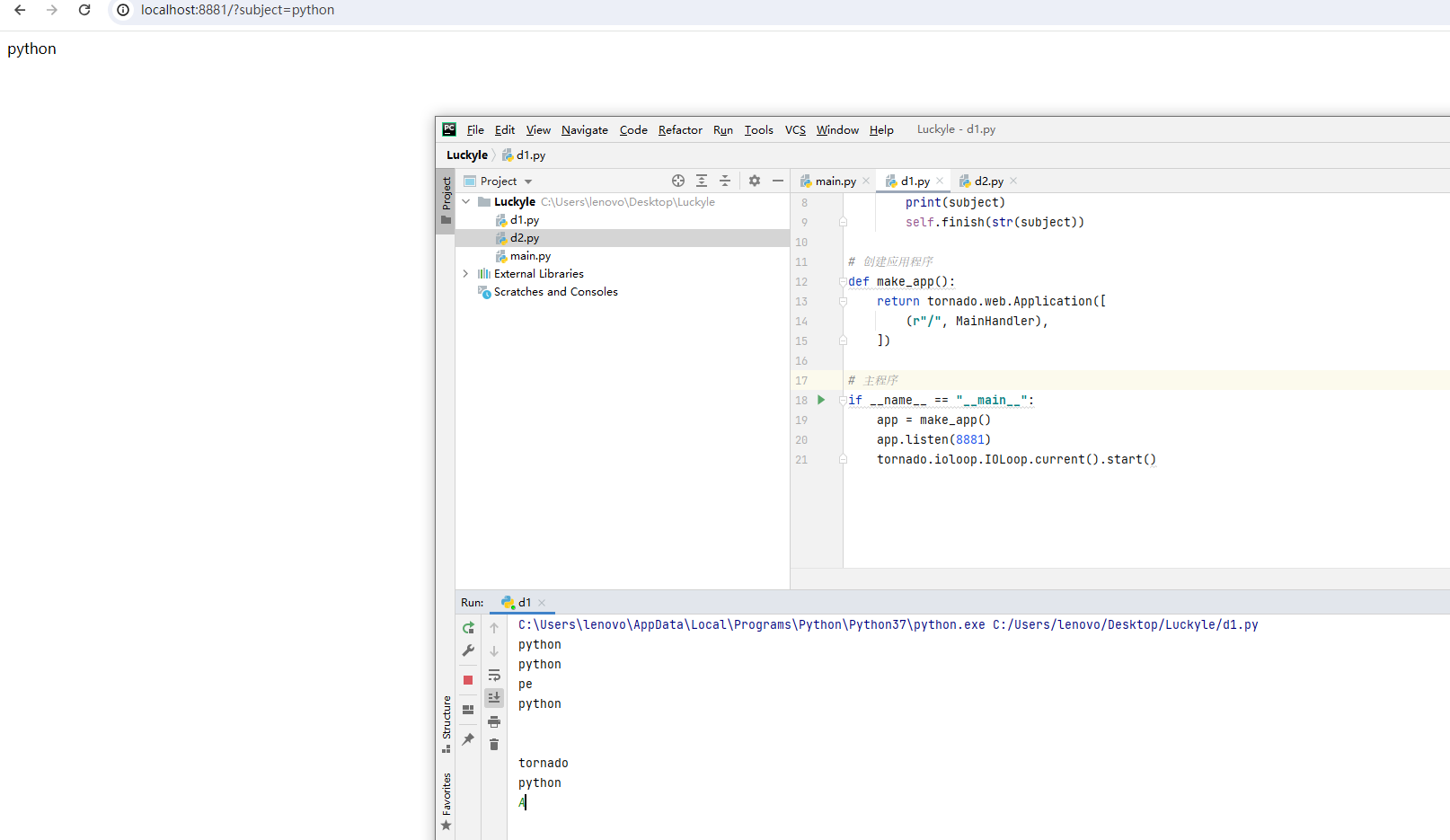Image resolution: width=1450 pixels, height=840 pixels.
Task: Open Project panel gear settings
Action: pos(755,181)
